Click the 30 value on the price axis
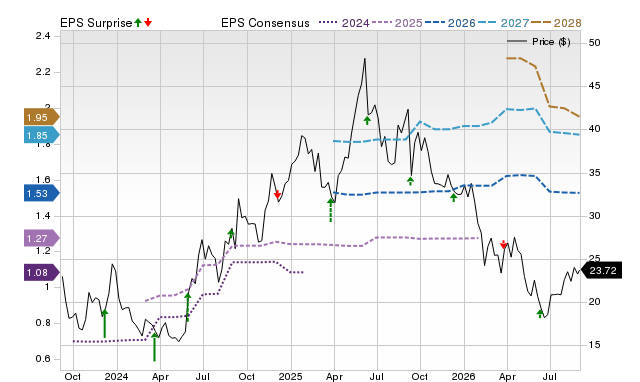 point(595,216)
